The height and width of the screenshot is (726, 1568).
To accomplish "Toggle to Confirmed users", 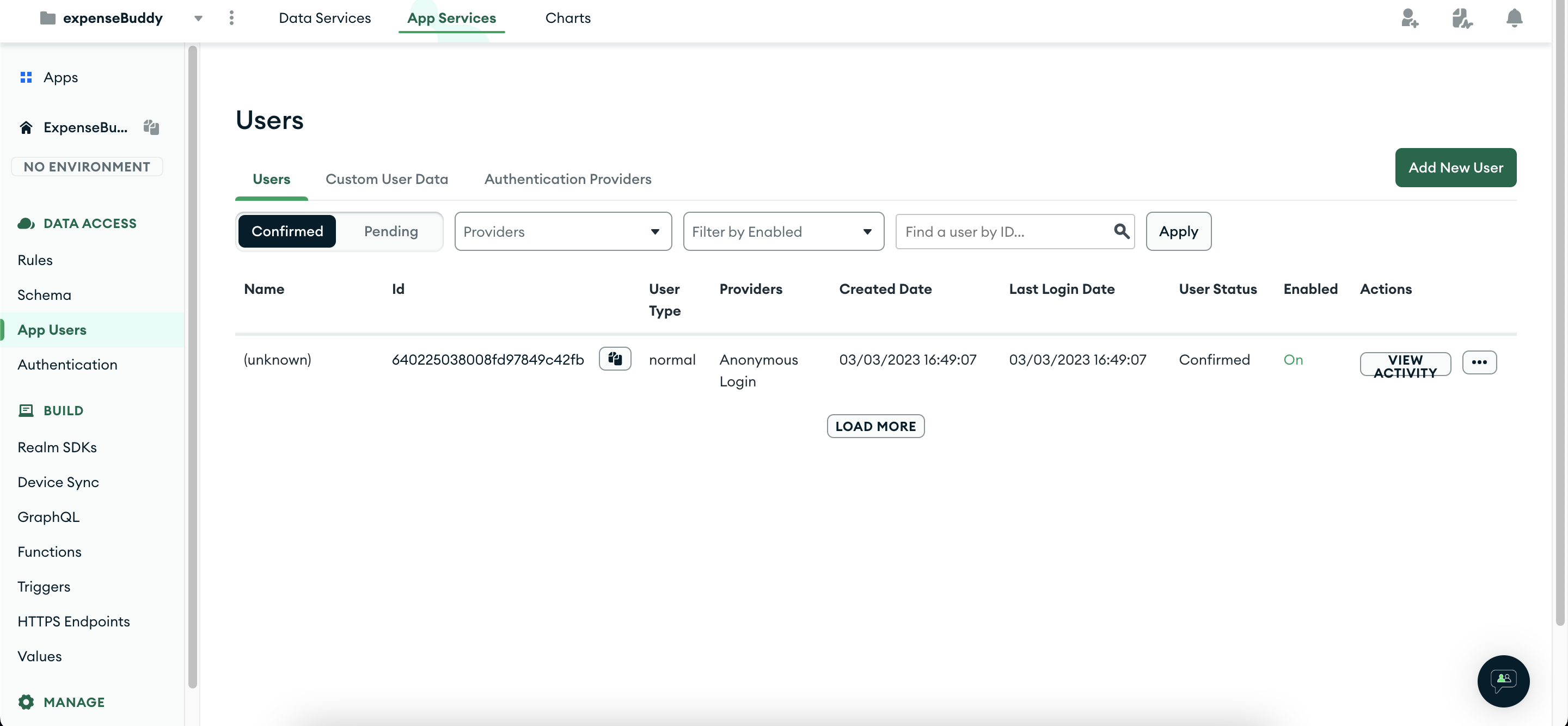I will [x=287, y=231].
